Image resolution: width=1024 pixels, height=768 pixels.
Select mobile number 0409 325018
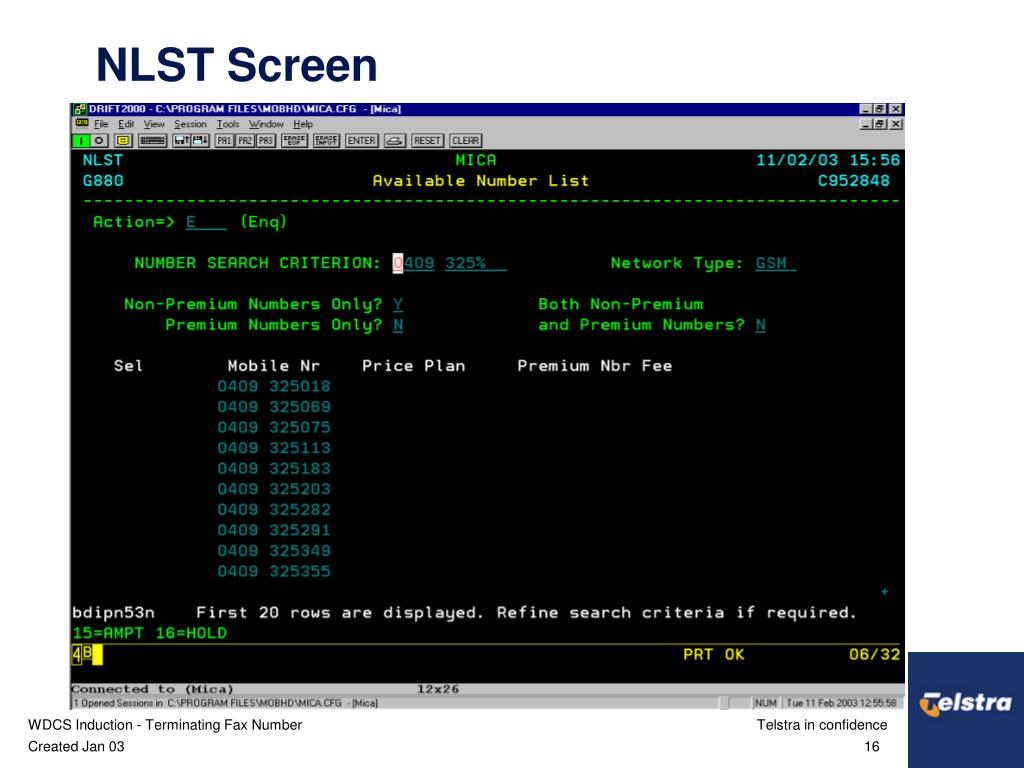[x=274, y=387]
